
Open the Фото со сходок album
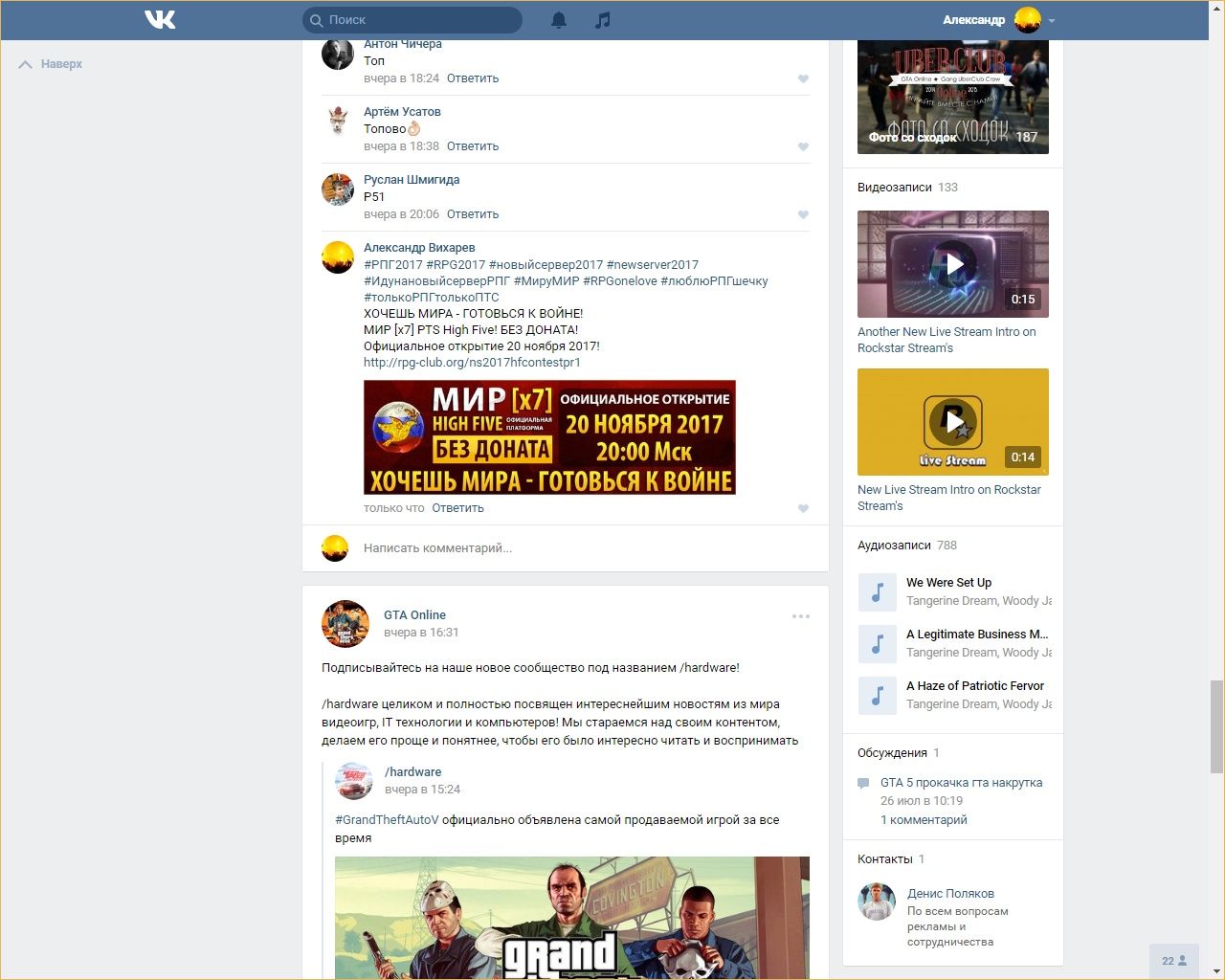click(953, 97)
